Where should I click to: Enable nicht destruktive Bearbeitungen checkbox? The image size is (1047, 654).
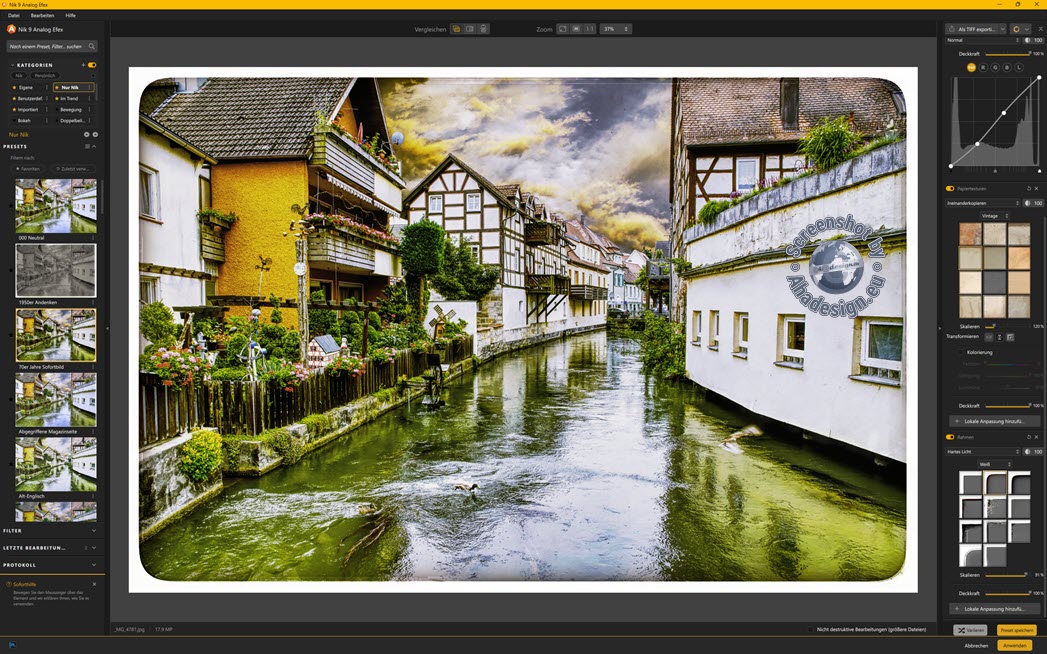tap(811, 629)
